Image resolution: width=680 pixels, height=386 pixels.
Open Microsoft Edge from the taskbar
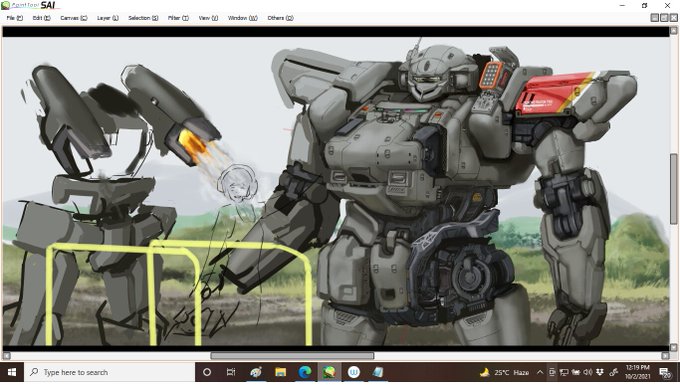point(305,372)
